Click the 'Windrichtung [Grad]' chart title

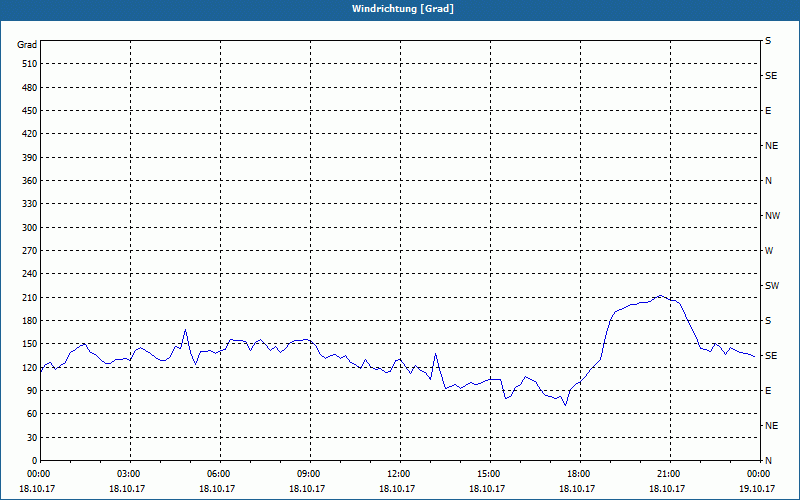pyautogui.click(x=403, y=9)
